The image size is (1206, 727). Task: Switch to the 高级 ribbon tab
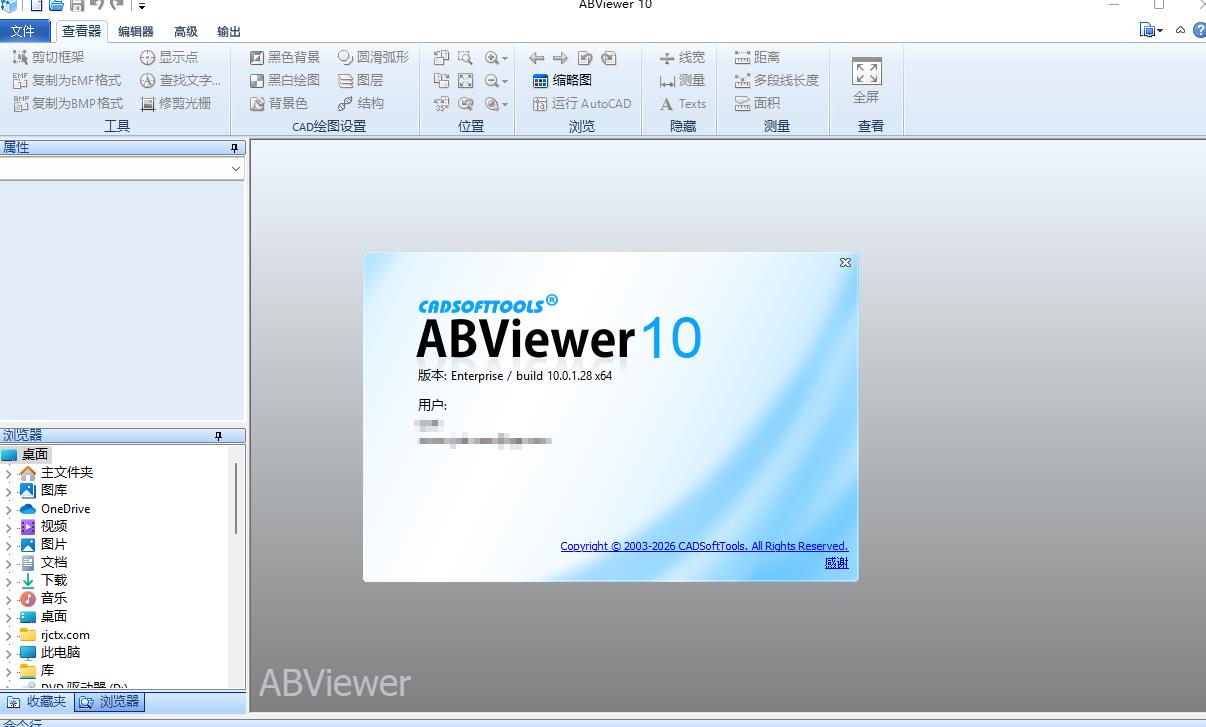(x=186, y=31)
